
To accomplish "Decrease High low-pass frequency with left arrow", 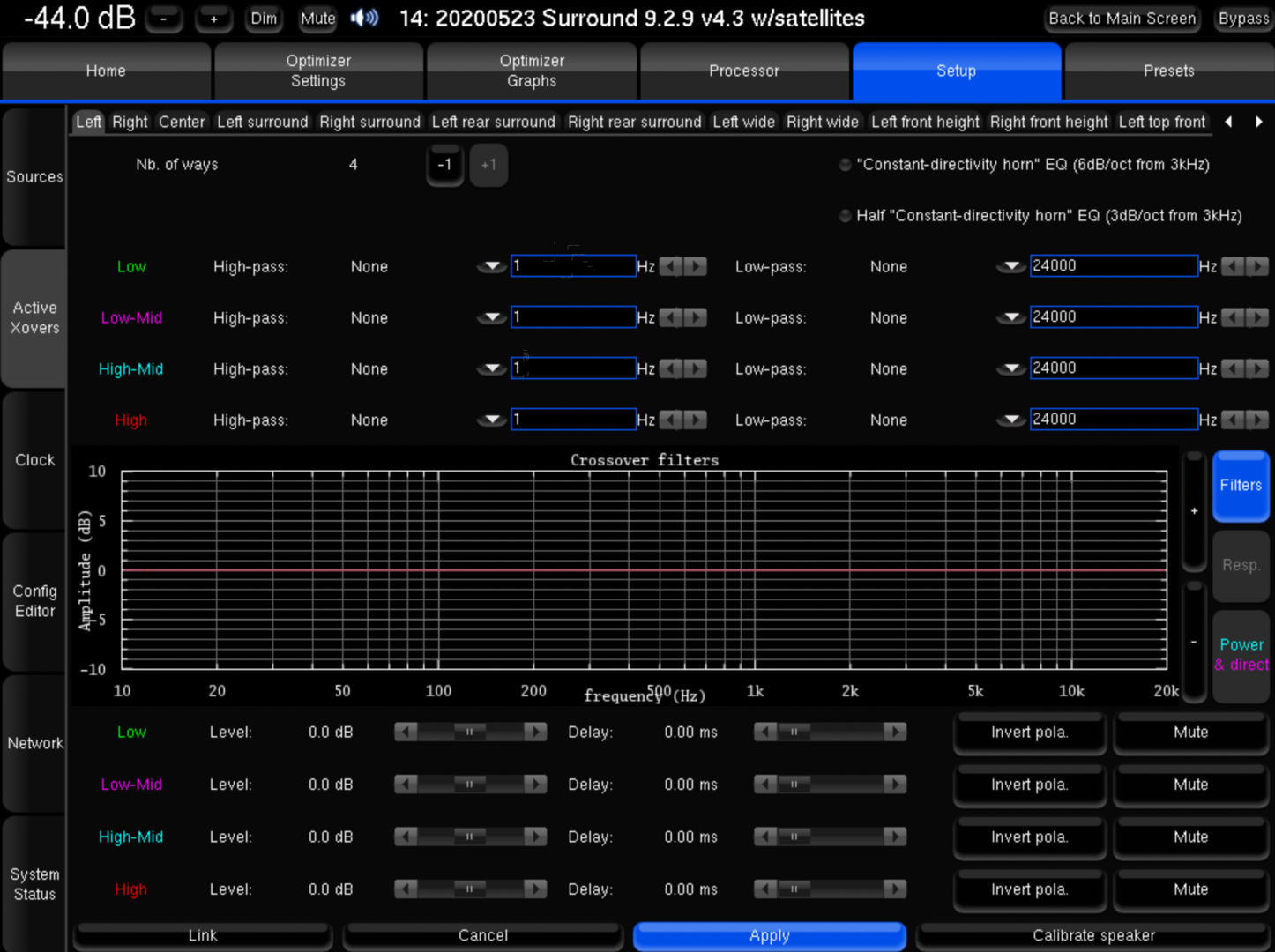I will click(1233, 420).
